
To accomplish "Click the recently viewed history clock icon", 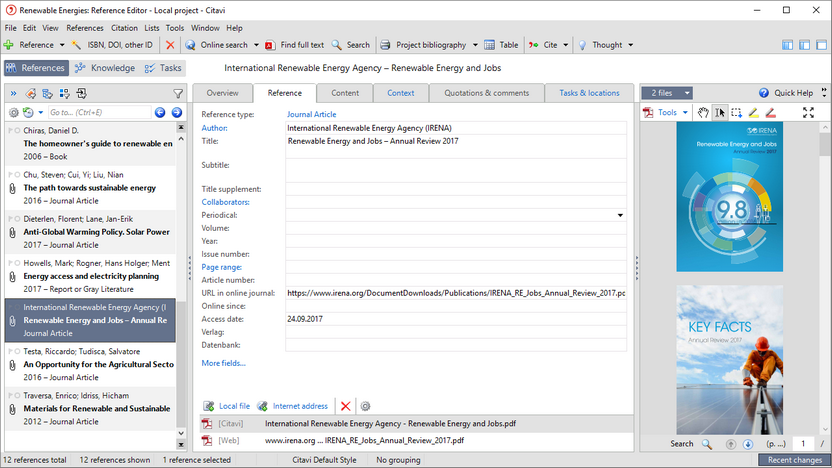I will (x=28, y=112).
